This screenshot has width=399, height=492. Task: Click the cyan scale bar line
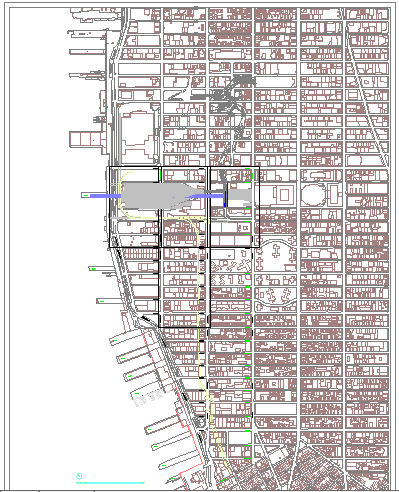tap(110, 482)
